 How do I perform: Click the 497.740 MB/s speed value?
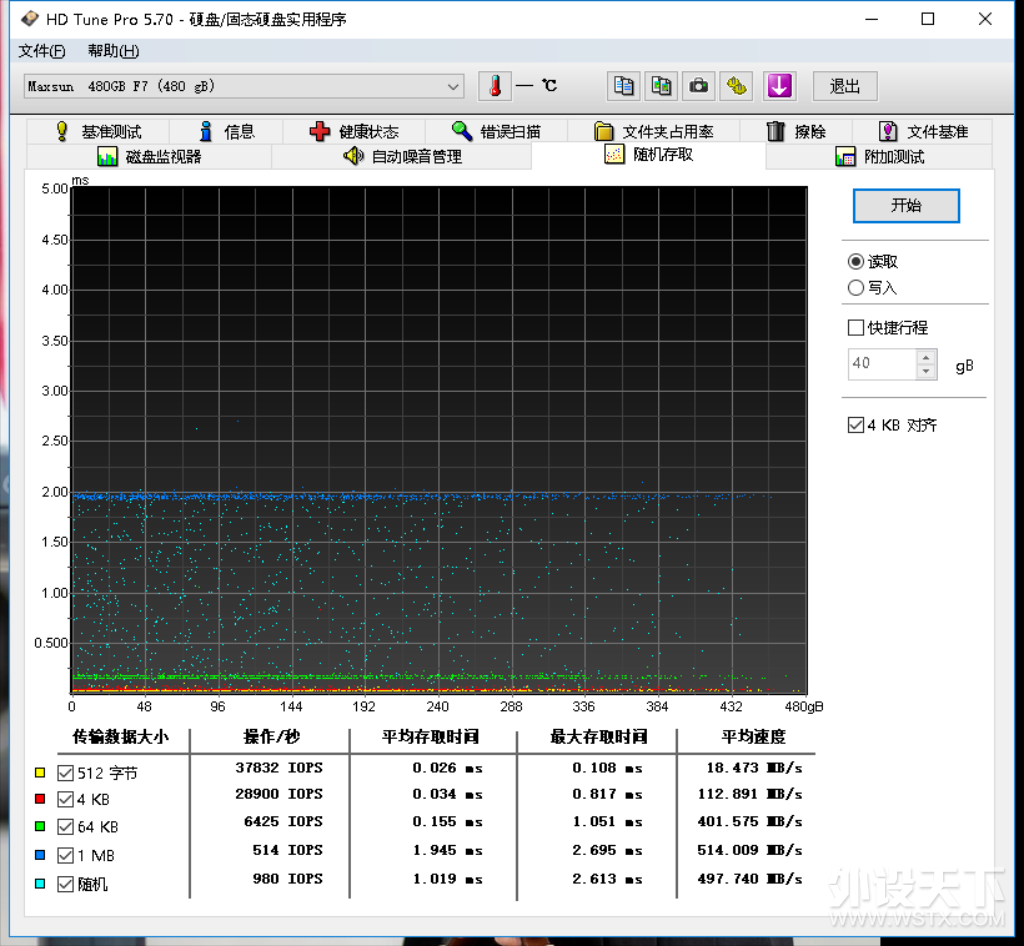(750, 879)
